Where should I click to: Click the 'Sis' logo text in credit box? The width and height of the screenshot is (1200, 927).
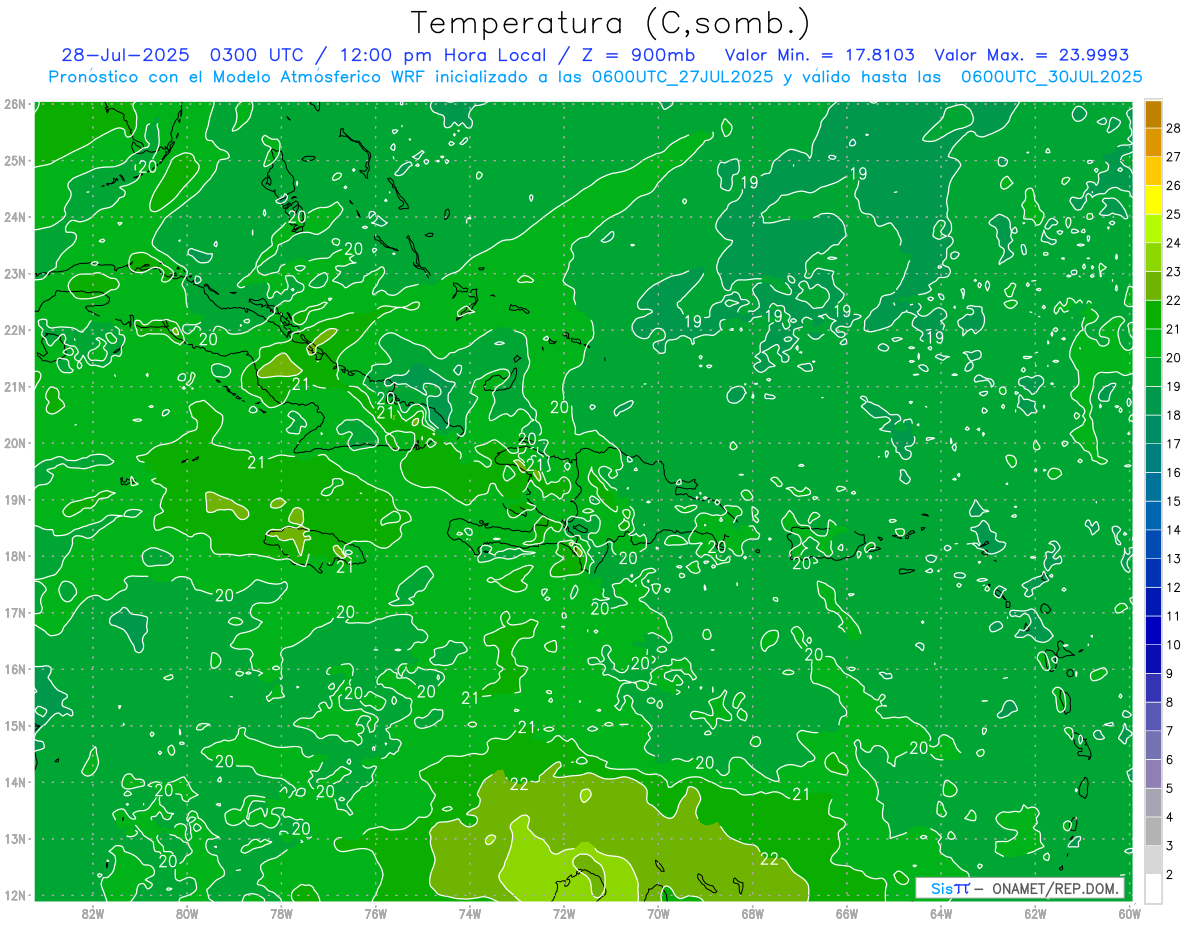tap(941, 888)
